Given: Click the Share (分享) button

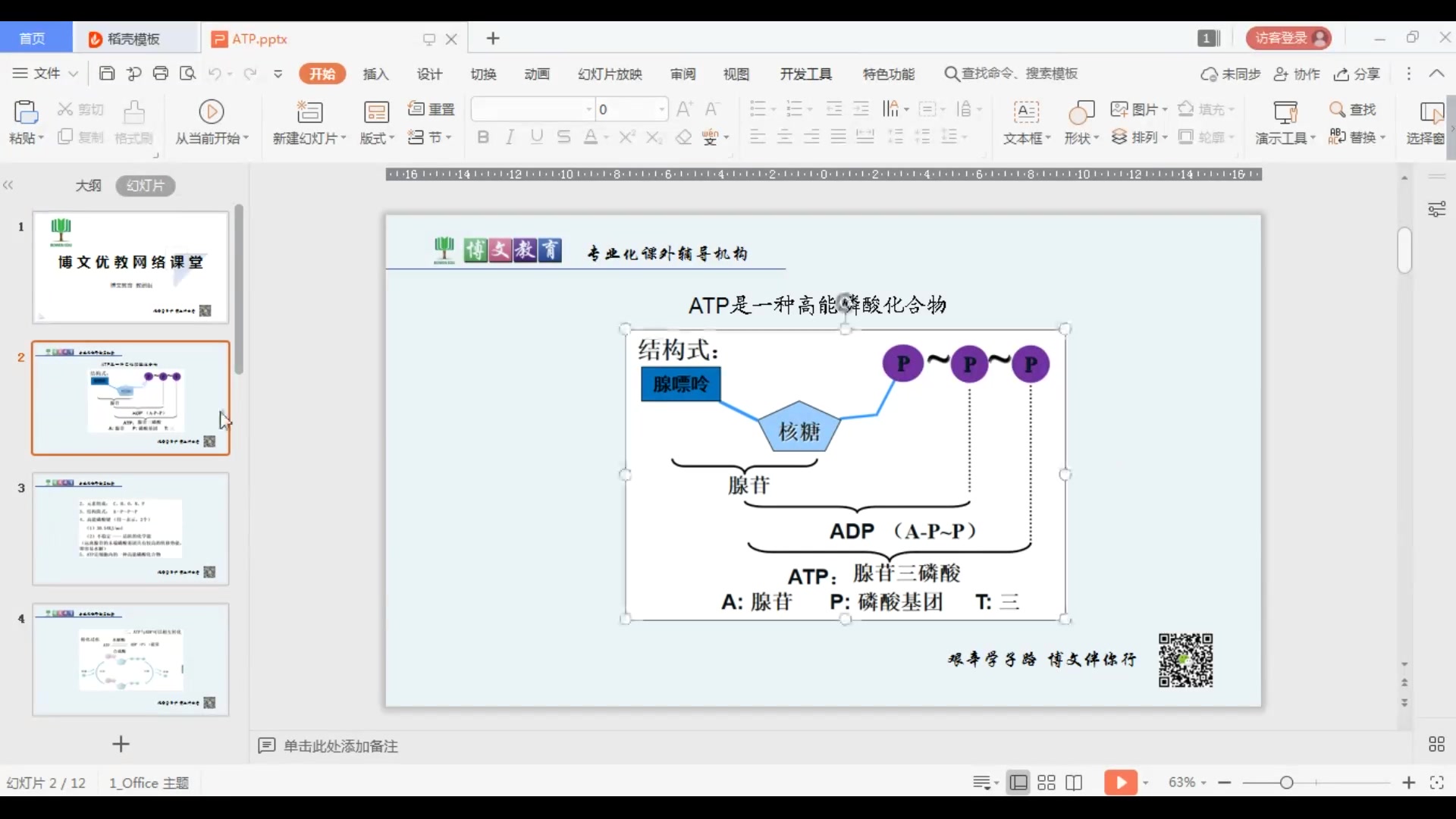Looking at the screenshot, I should click(1357, 74).
